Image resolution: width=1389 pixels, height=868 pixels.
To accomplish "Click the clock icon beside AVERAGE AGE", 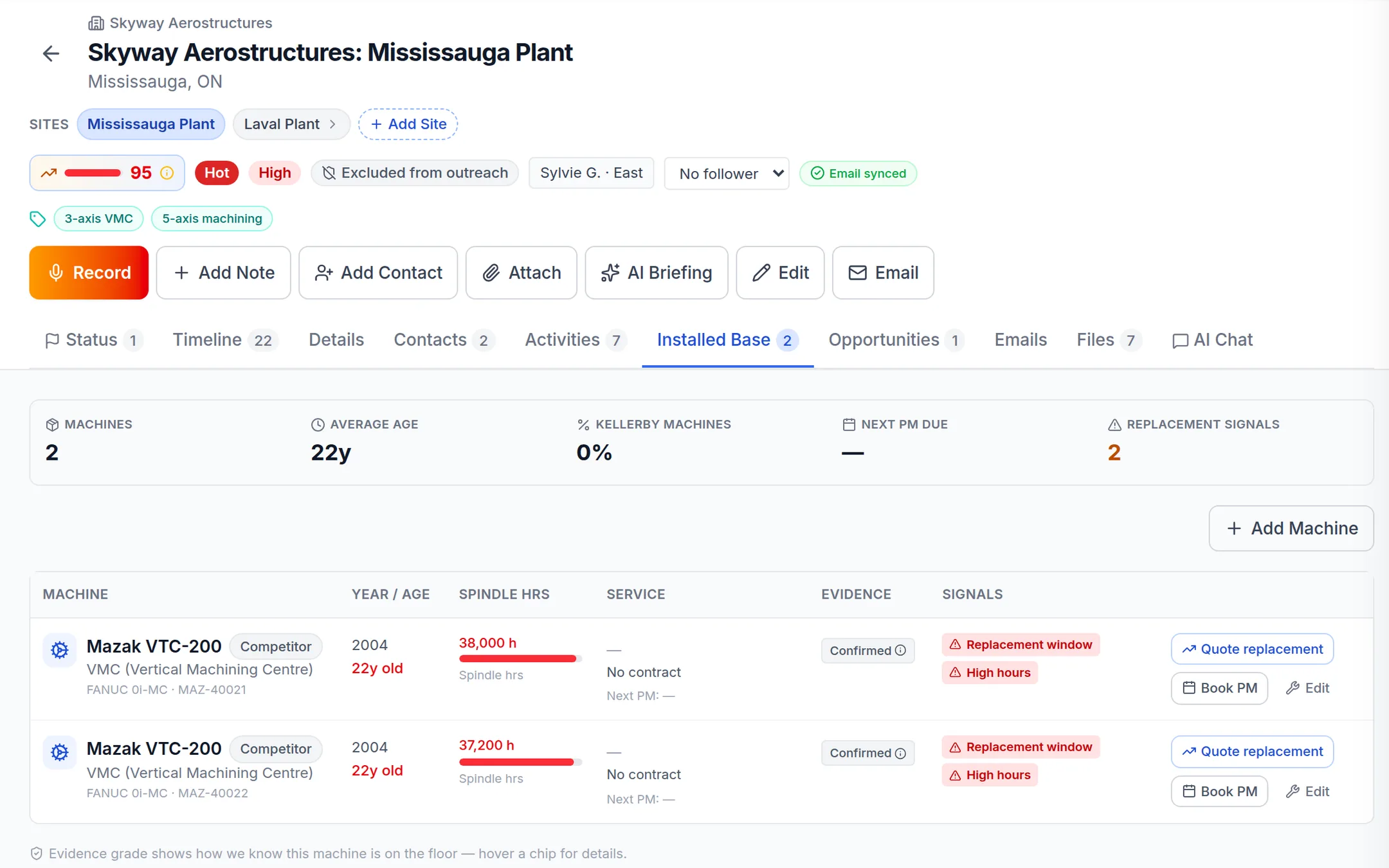I will click(x=318, y=425).
